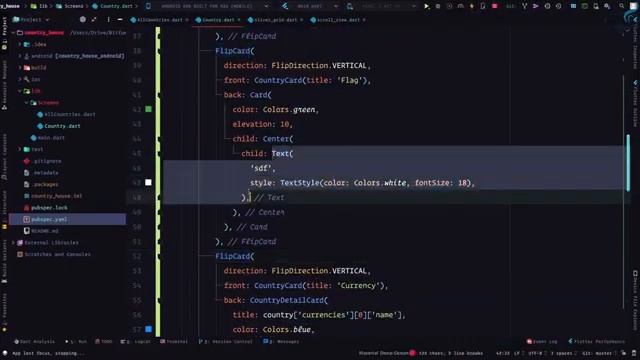Expand the ios folder
The height and width of the screenshot is (360, 640).
click(20, 79)
